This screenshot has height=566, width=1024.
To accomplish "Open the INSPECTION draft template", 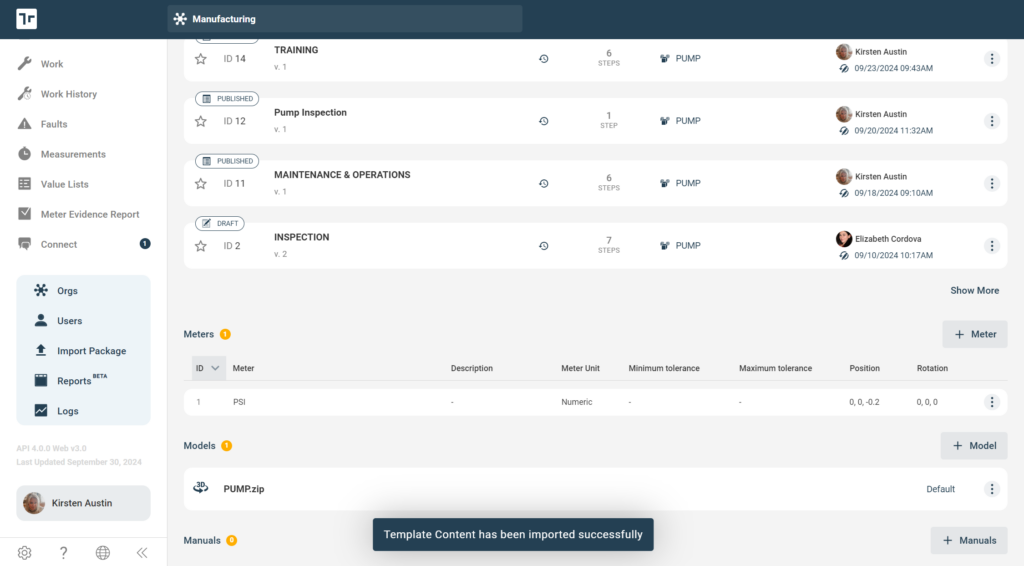I will tap(302, 237).
